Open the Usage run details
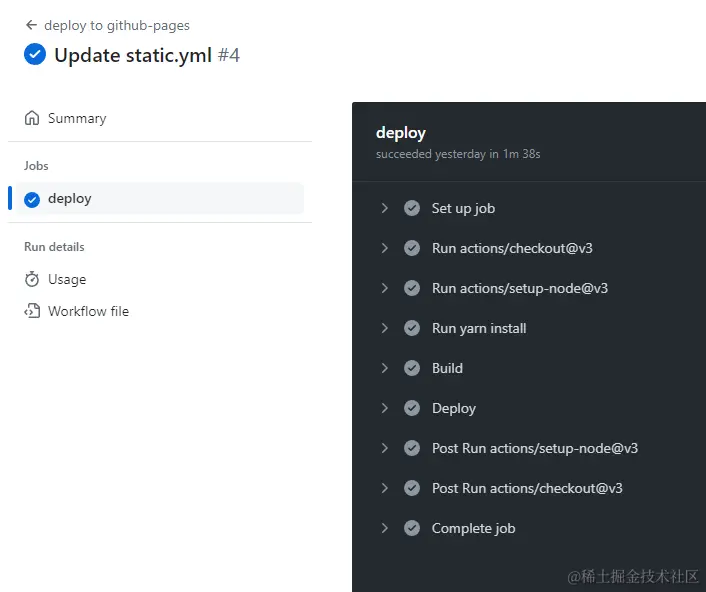Image resolution: width=706 pixels, height=592 pixels. tap(67, 280)
